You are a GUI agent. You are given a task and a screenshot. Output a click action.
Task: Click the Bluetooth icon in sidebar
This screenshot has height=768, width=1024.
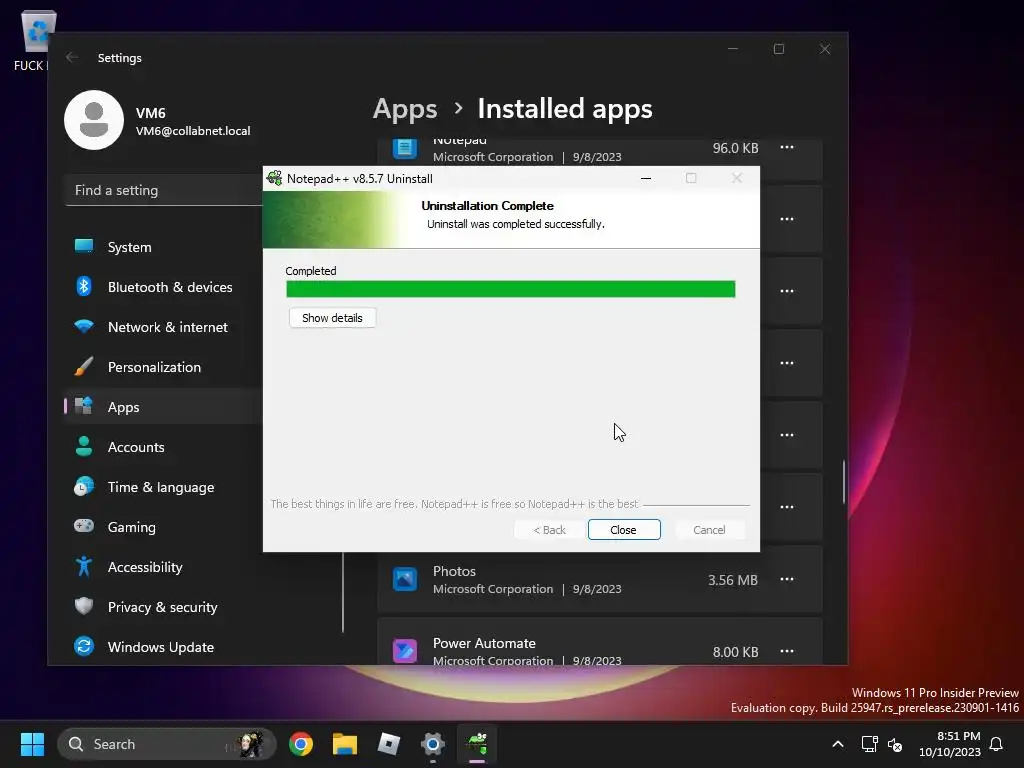84,286
